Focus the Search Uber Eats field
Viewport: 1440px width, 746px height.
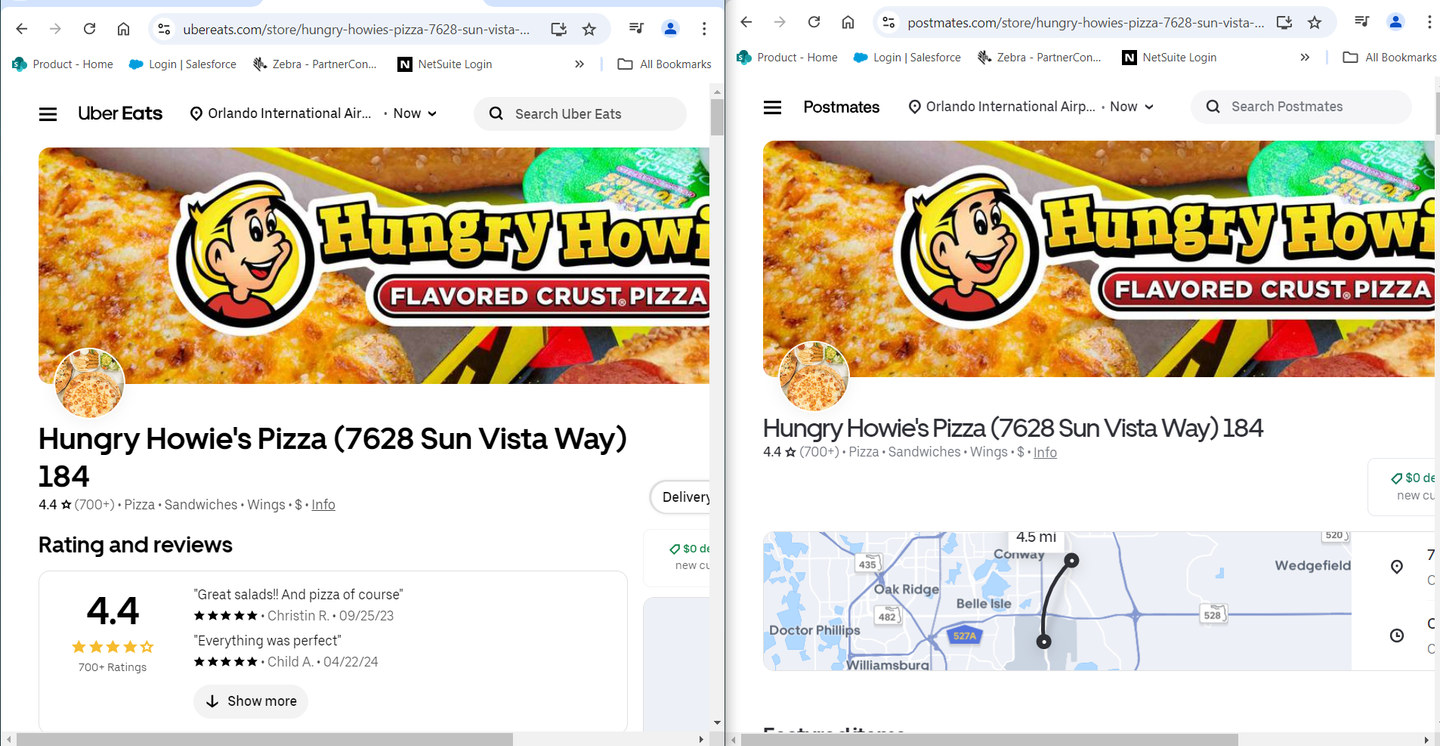[580, 114]
